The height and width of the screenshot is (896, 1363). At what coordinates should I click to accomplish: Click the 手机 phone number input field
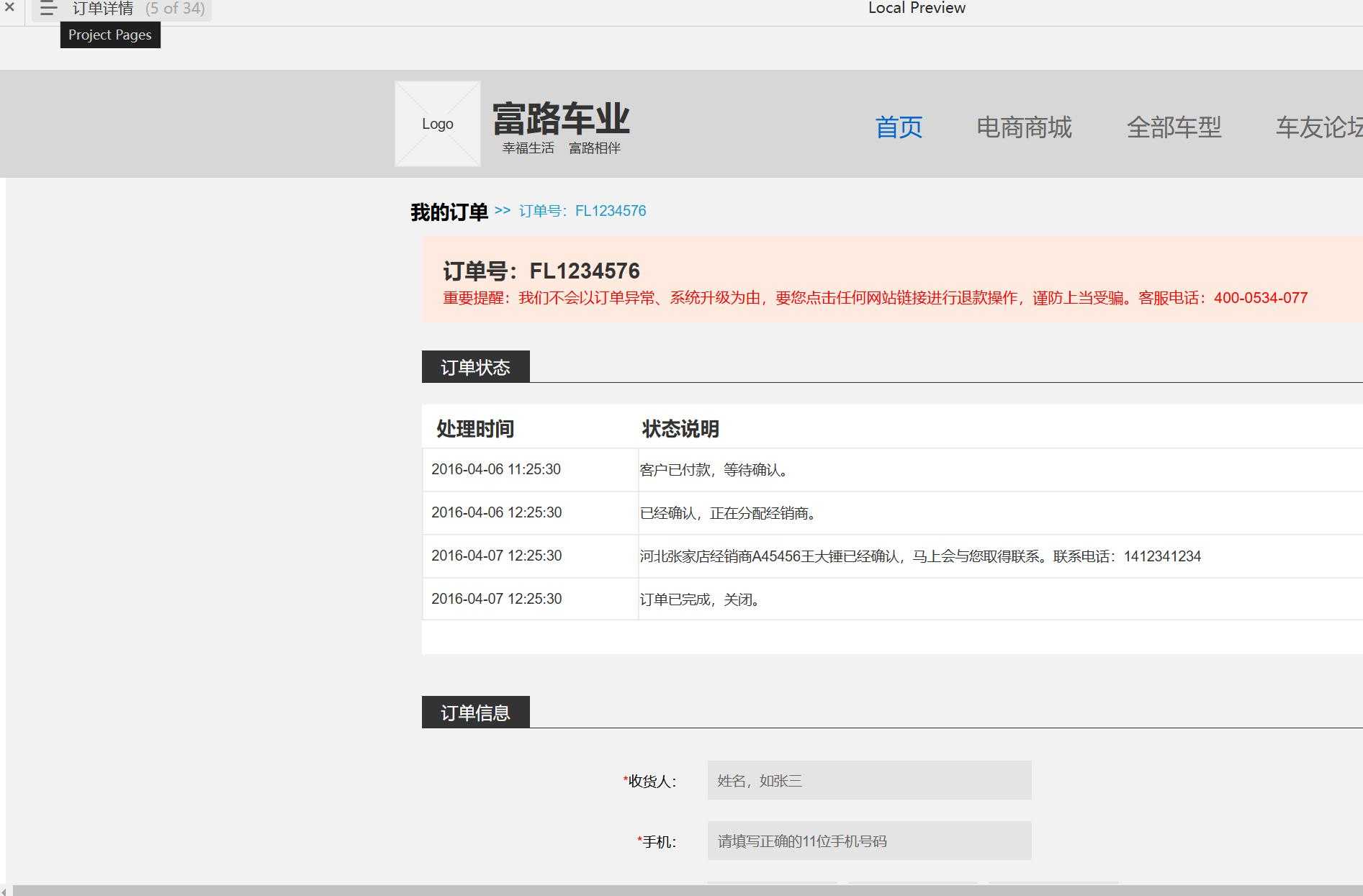click(868, 840)
